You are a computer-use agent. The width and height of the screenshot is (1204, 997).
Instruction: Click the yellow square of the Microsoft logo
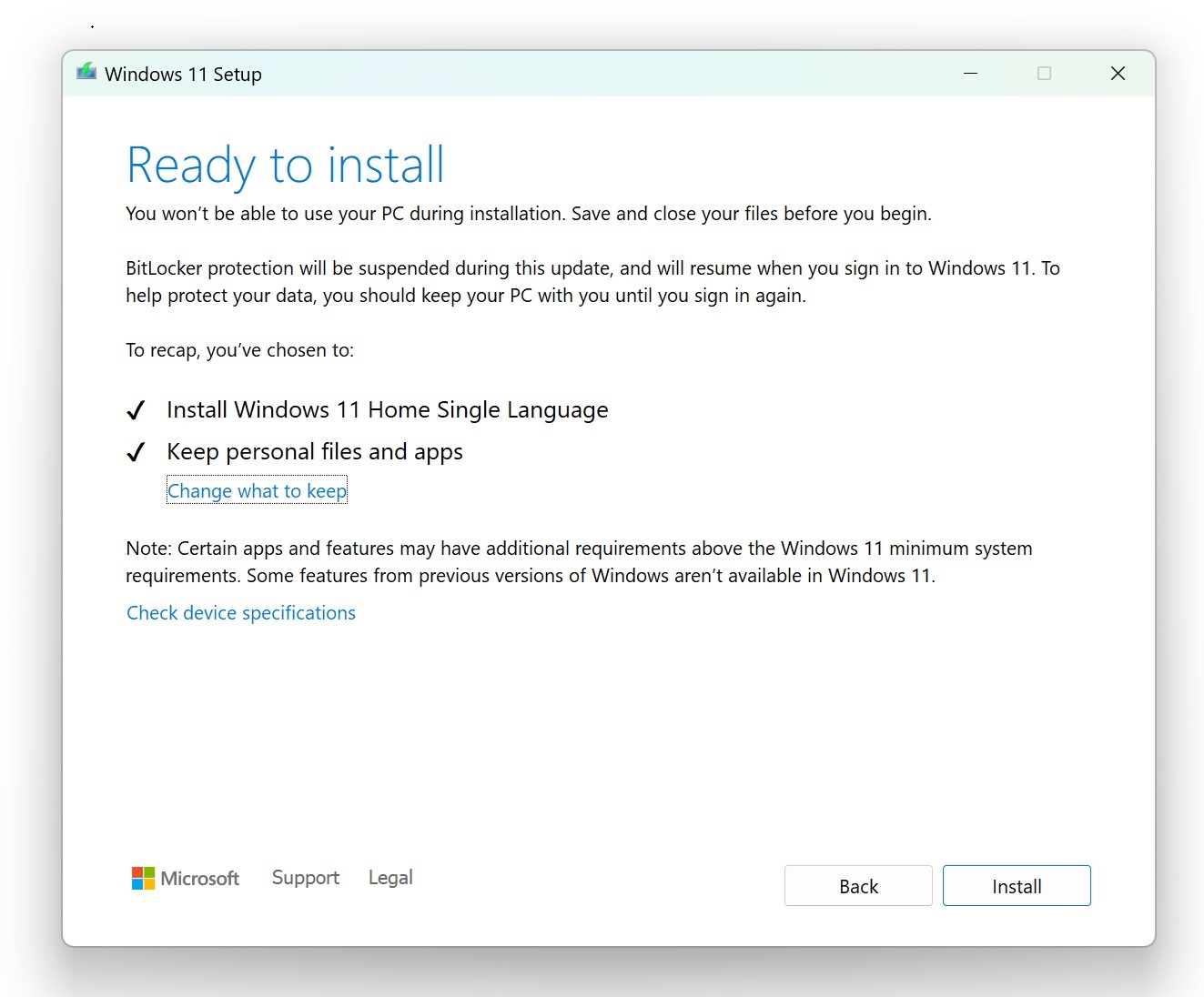click(150, 883)
